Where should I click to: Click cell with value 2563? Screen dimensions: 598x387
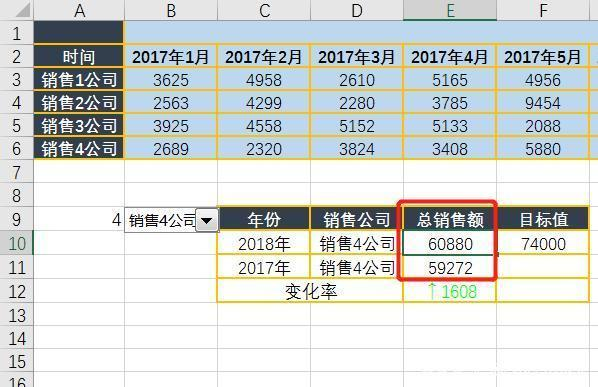(171, 103)
